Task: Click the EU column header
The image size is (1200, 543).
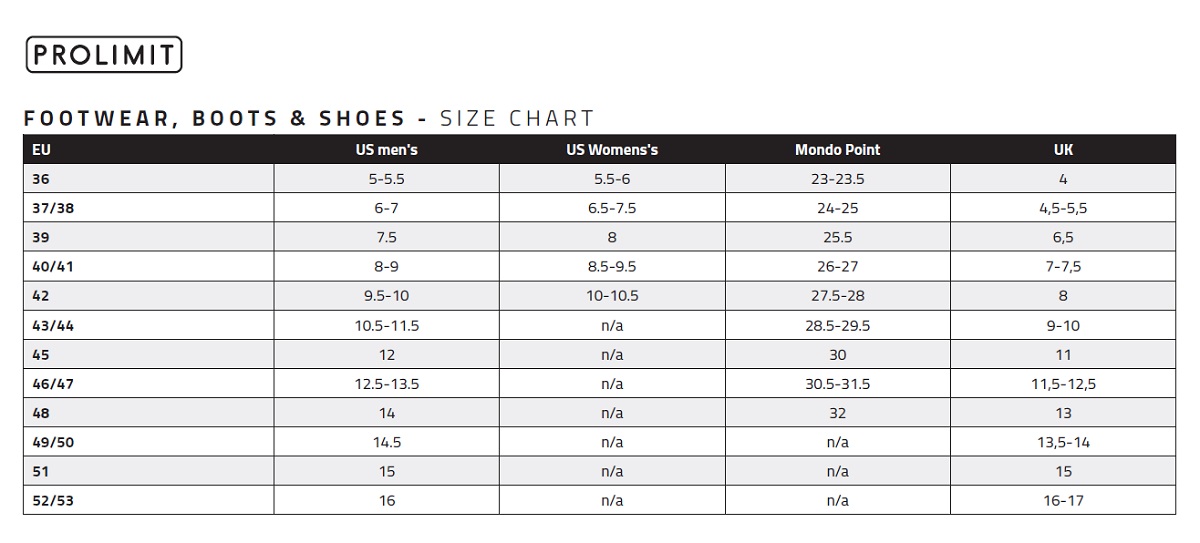Action: [42, 150]
